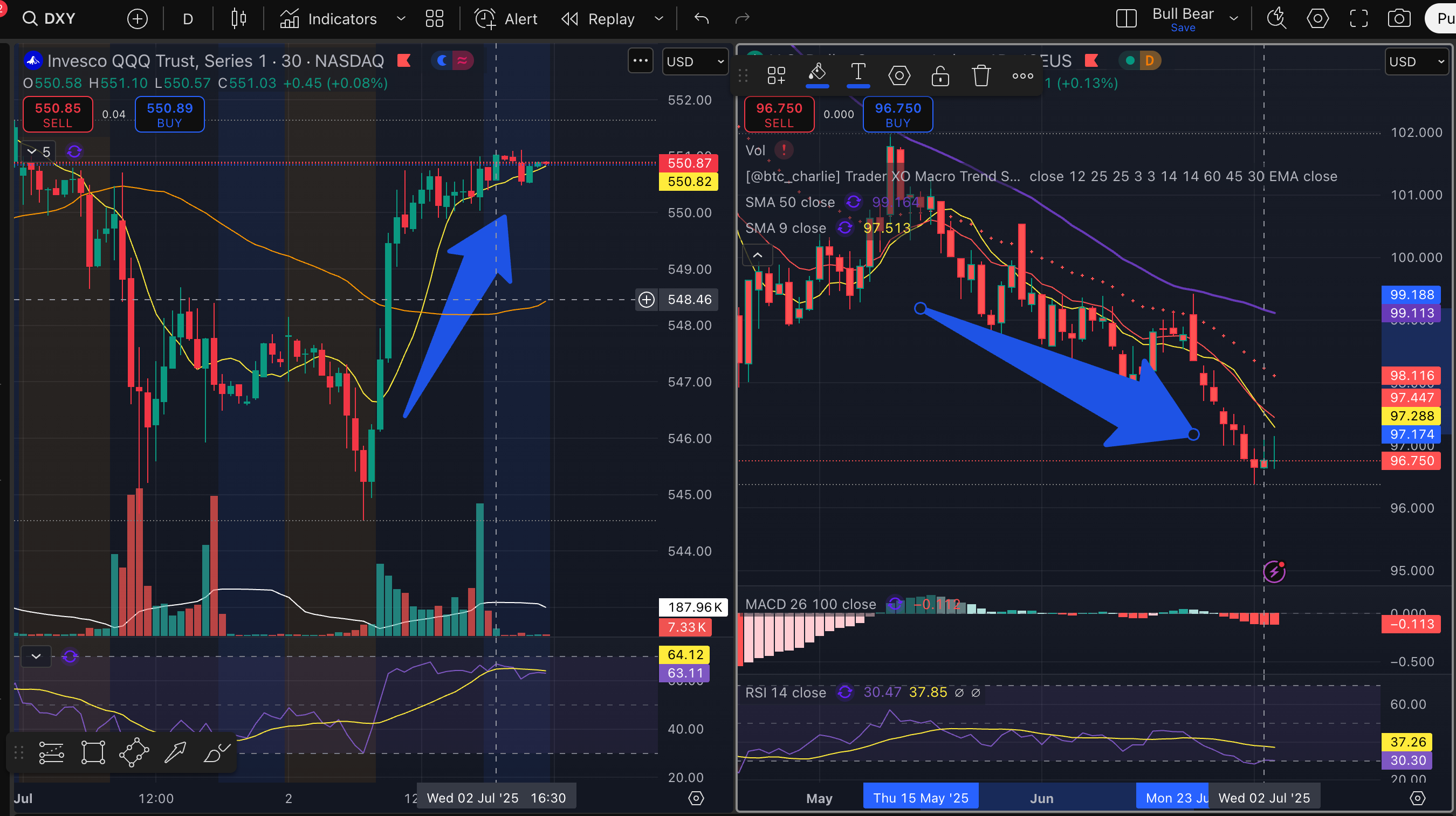Open quick search lightning icon
The width and height of the screenshot is (1456, 816).
click(x=1276, y=19)
